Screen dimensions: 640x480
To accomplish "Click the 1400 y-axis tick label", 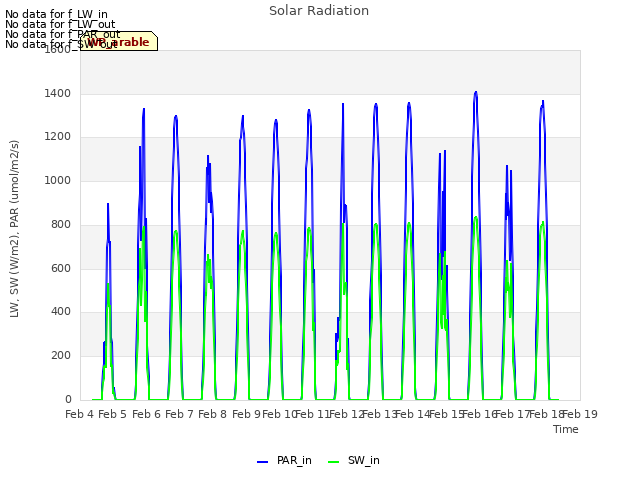I will tap(58, 93).
